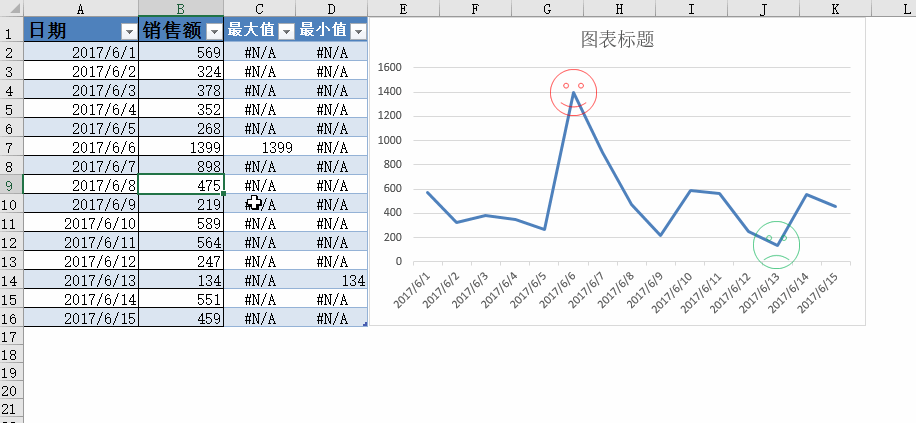Click the select-all corner of the sheet
916x423 pixels.
coord(11,8)
